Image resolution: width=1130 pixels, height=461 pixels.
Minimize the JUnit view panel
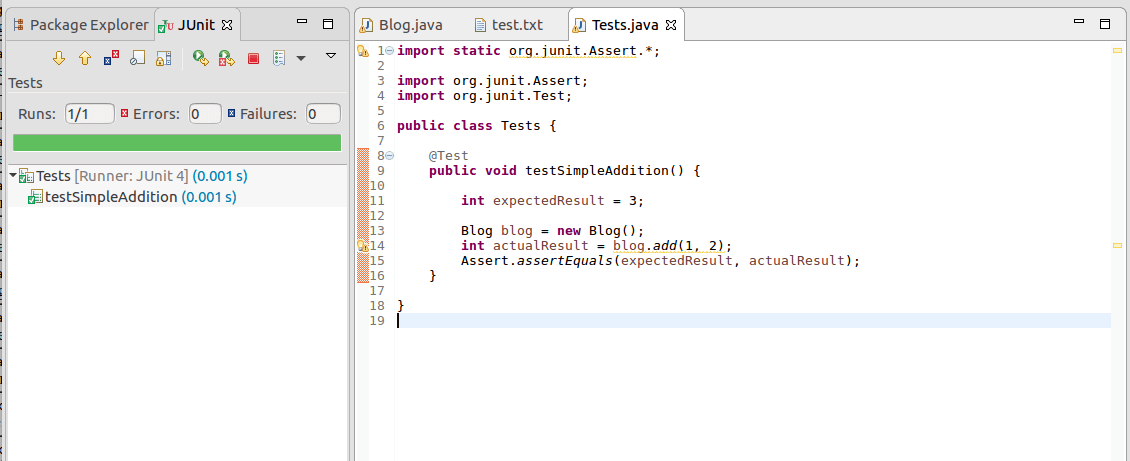tap(303, 23)
